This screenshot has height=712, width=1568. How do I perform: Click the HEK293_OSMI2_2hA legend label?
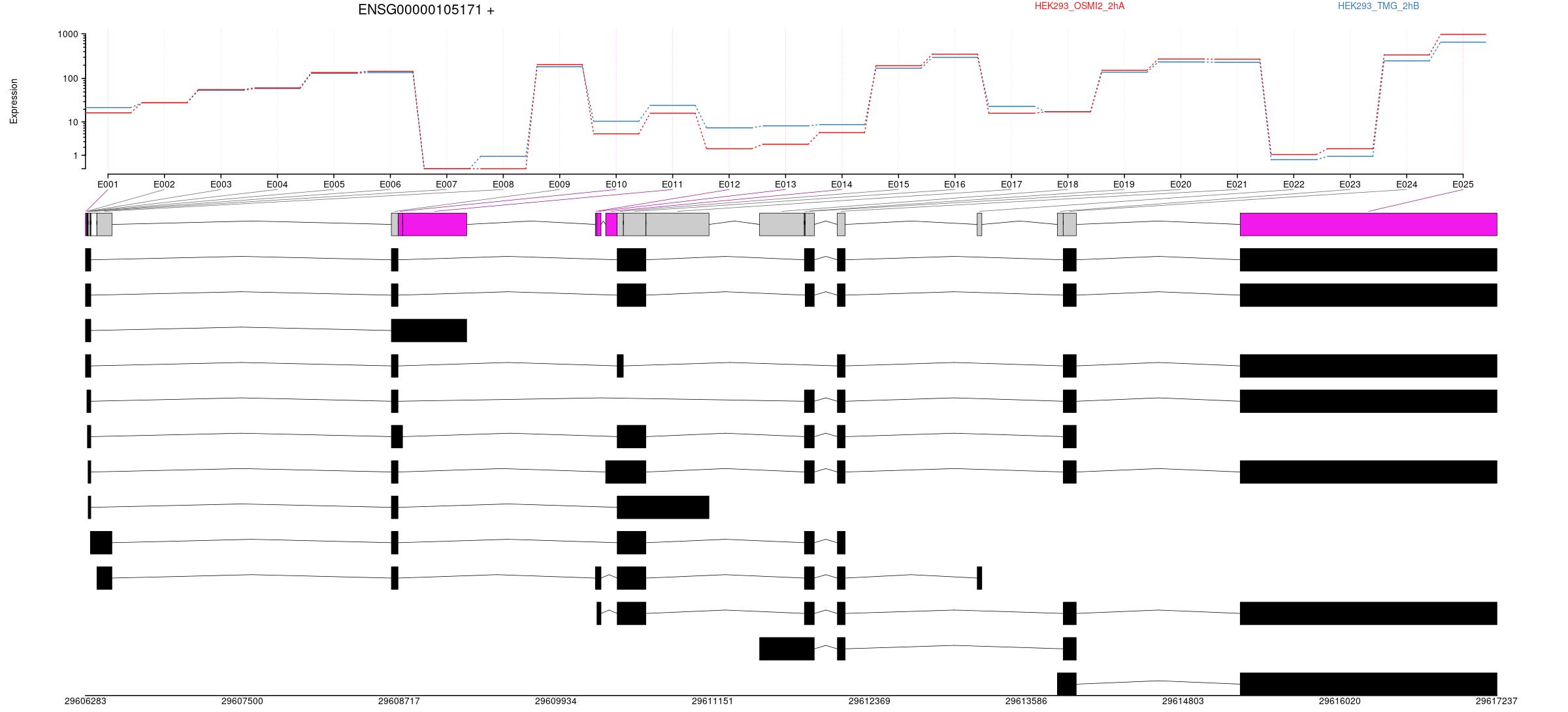click(1079, 6)
